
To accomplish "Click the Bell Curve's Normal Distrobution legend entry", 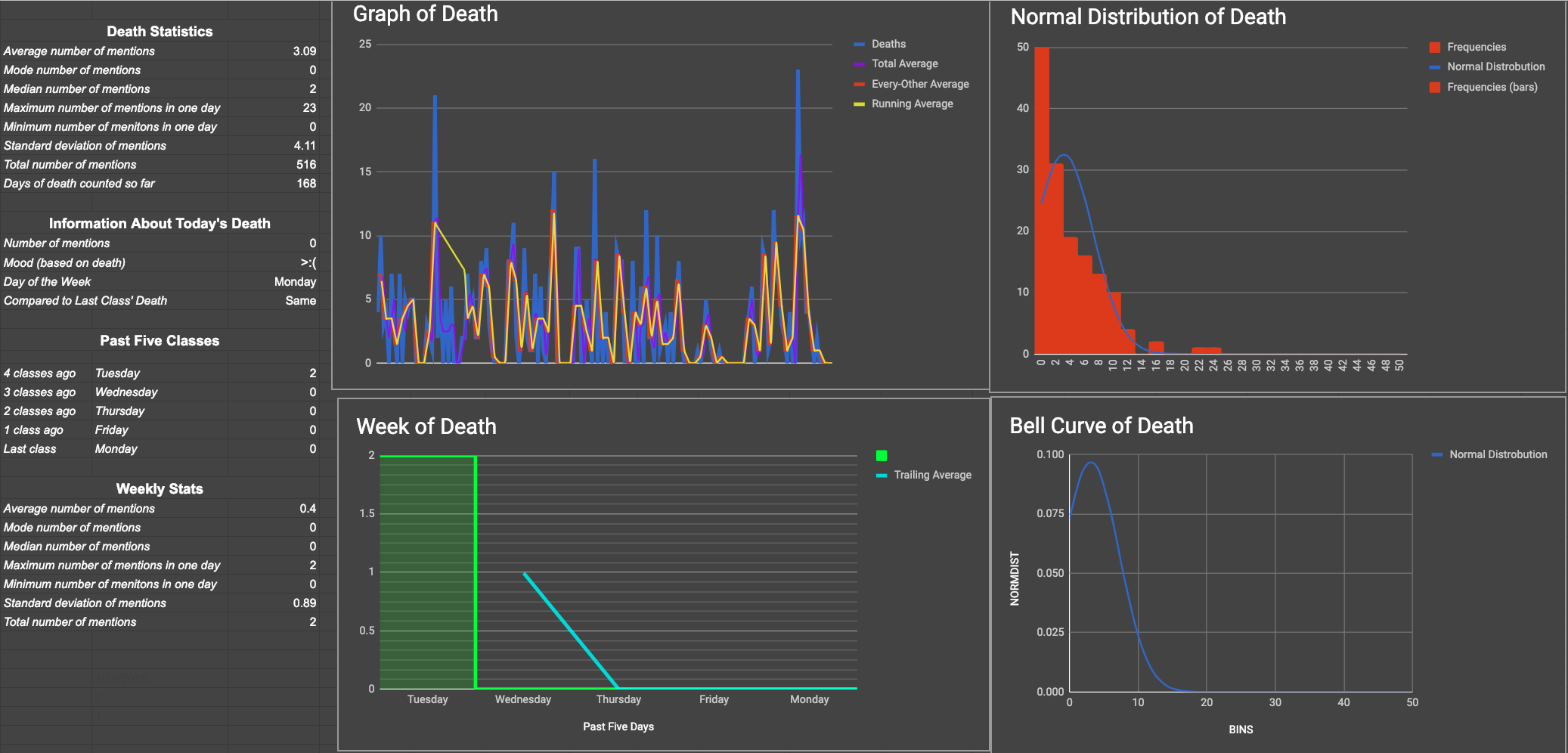I will pos(1498,454).
